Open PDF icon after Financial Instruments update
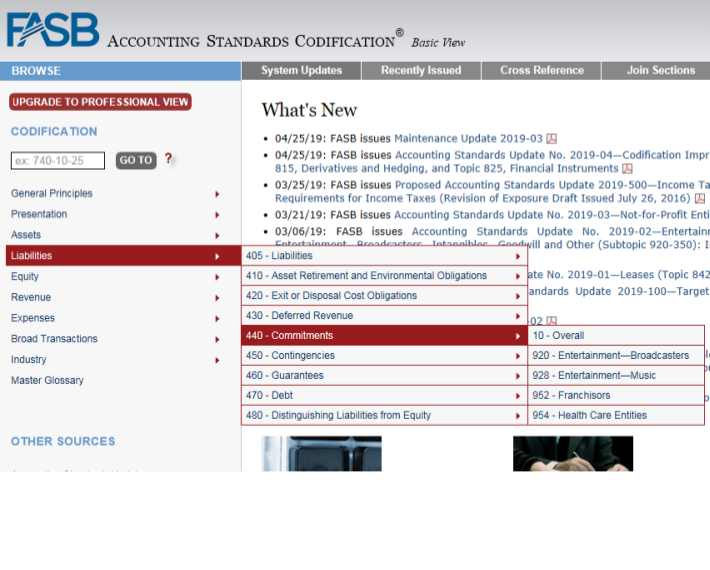The height and width of the screenshot is (570, 710). pos(627,169)
